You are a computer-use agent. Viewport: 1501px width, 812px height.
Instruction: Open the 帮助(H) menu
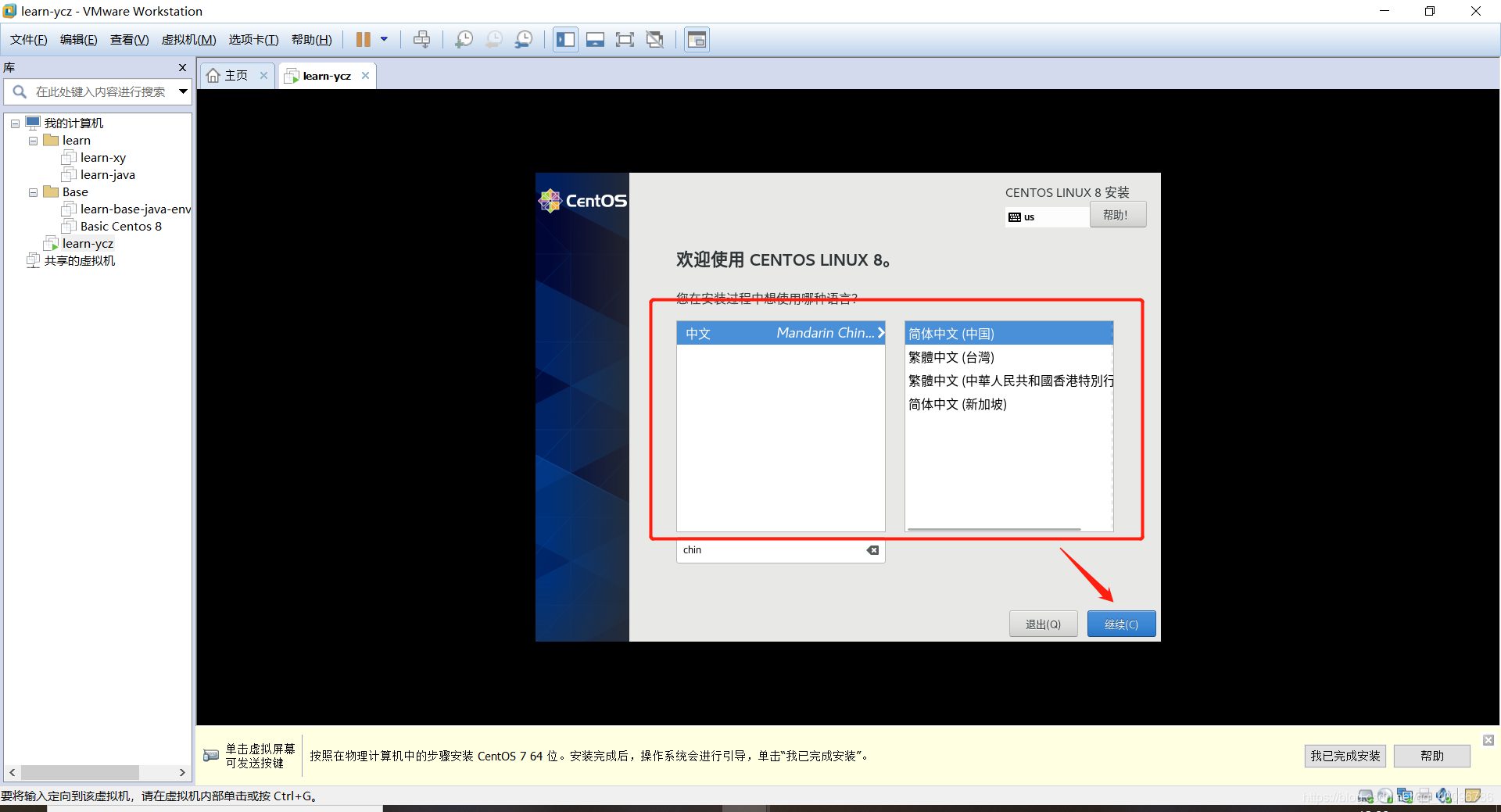[x=311, y=40]
